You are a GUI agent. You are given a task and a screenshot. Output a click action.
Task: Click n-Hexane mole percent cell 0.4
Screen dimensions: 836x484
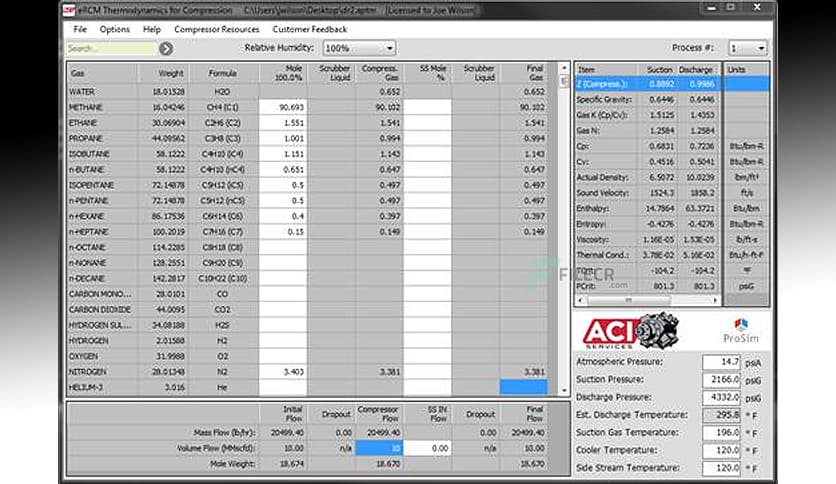283,216
